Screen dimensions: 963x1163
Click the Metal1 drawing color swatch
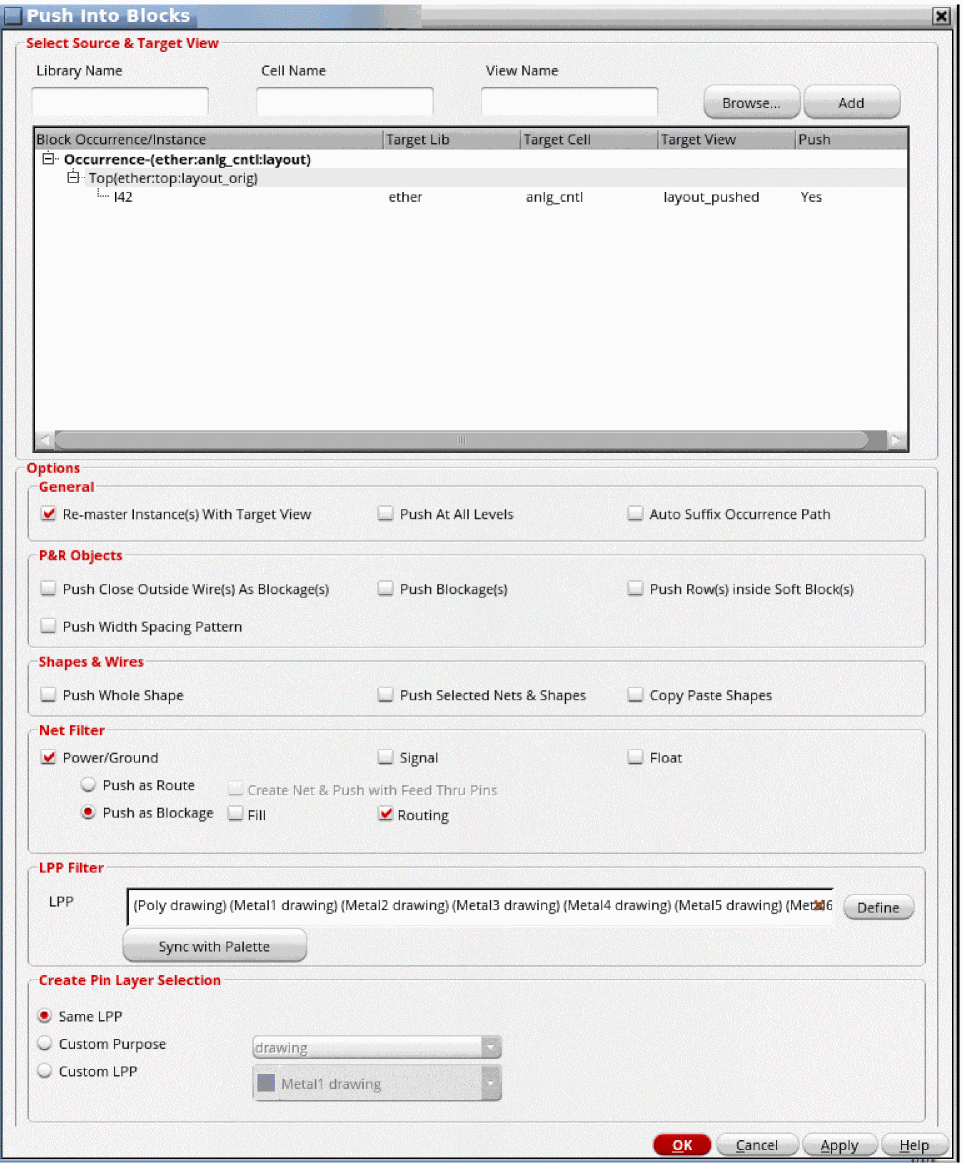(x=266, y=1083)
